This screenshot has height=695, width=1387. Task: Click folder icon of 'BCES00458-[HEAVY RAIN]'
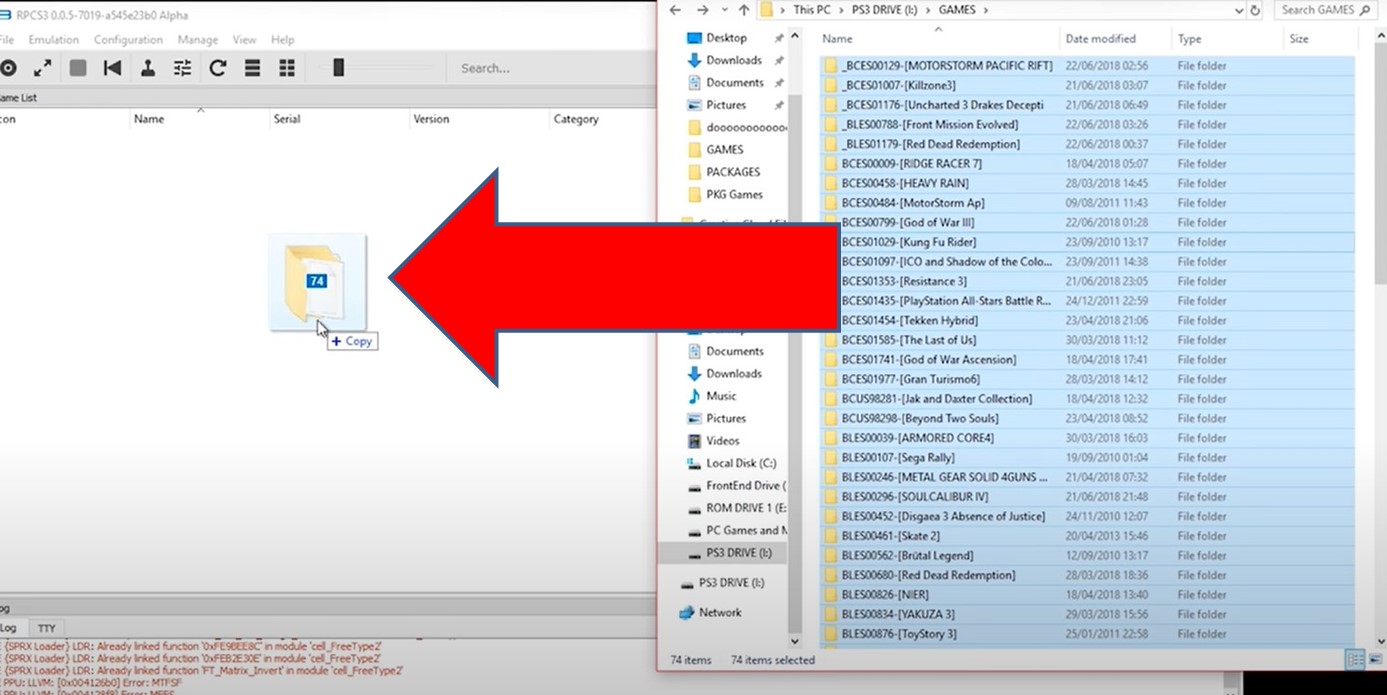829,184
